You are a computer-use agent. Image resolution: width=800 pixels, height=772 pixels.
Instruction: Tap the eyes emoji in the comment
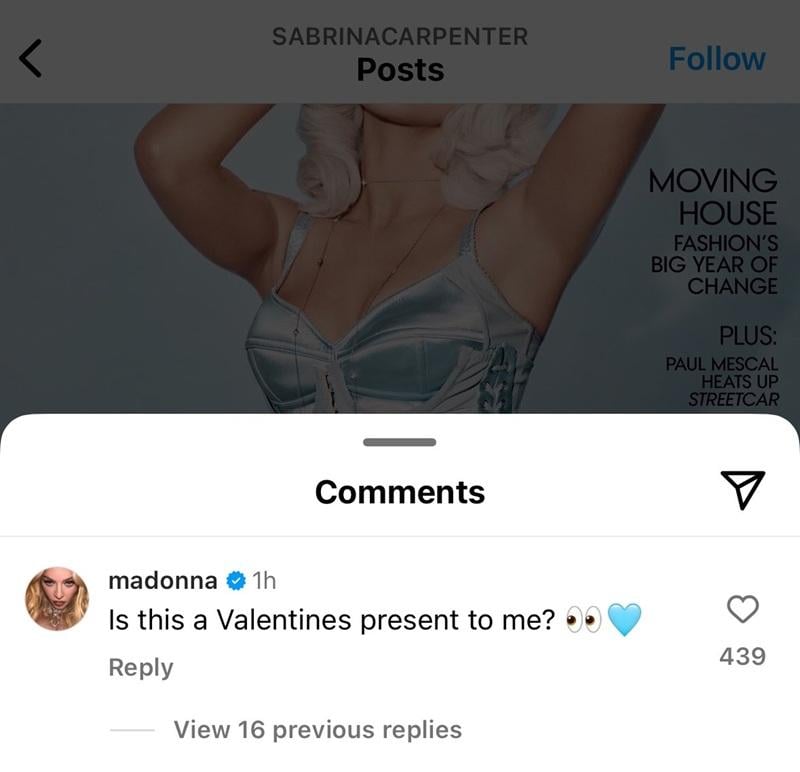coord(584,620)
